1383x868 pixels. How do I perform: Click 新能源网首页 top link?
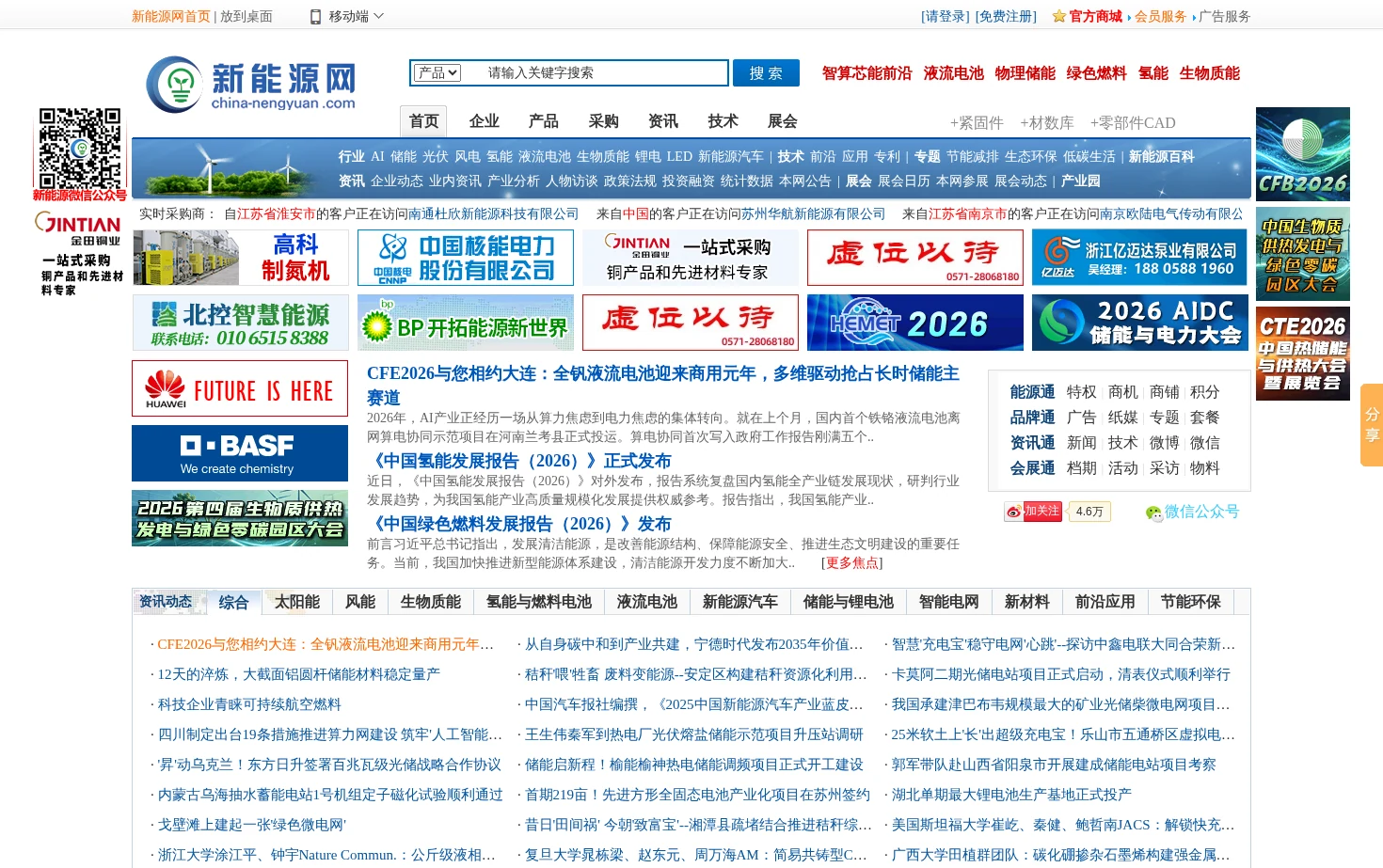(171, 16)
